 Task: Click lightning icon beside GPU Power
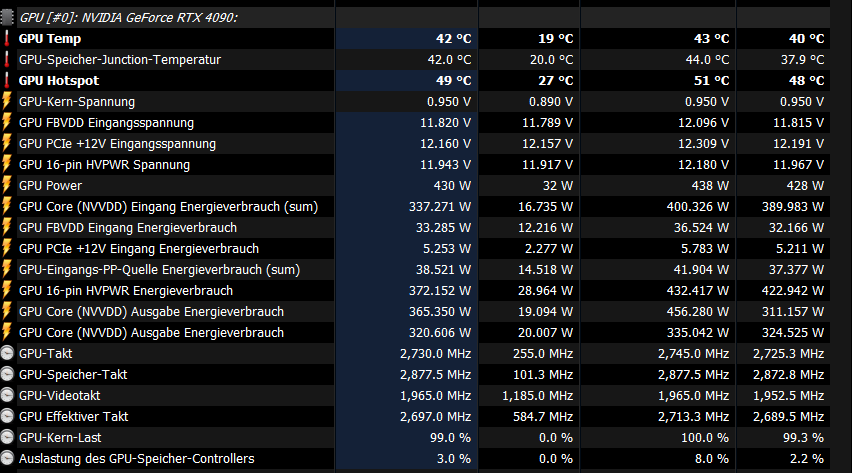(7, 185)
